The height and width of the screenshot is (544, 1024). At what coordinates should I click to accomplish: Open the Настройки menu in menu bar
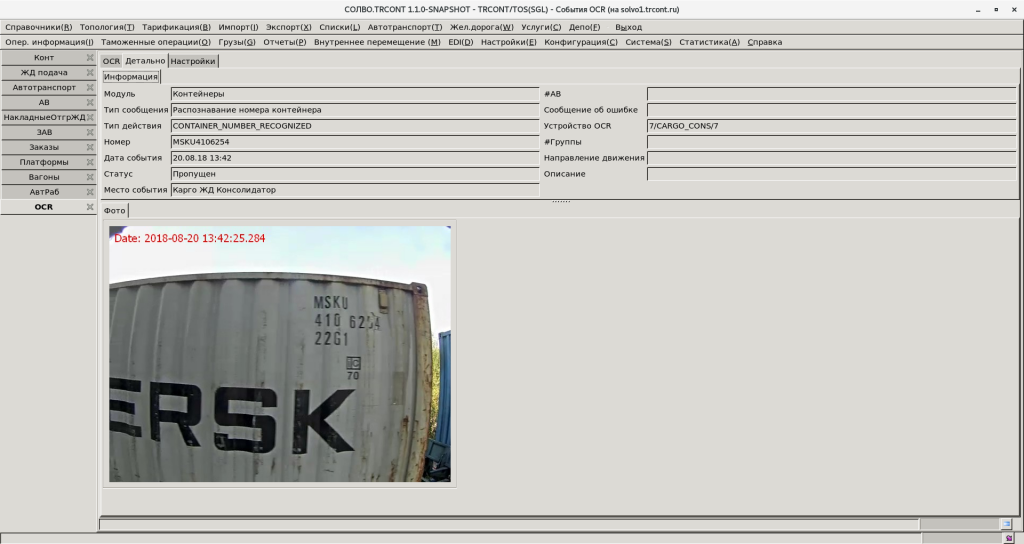click(509, 42)
